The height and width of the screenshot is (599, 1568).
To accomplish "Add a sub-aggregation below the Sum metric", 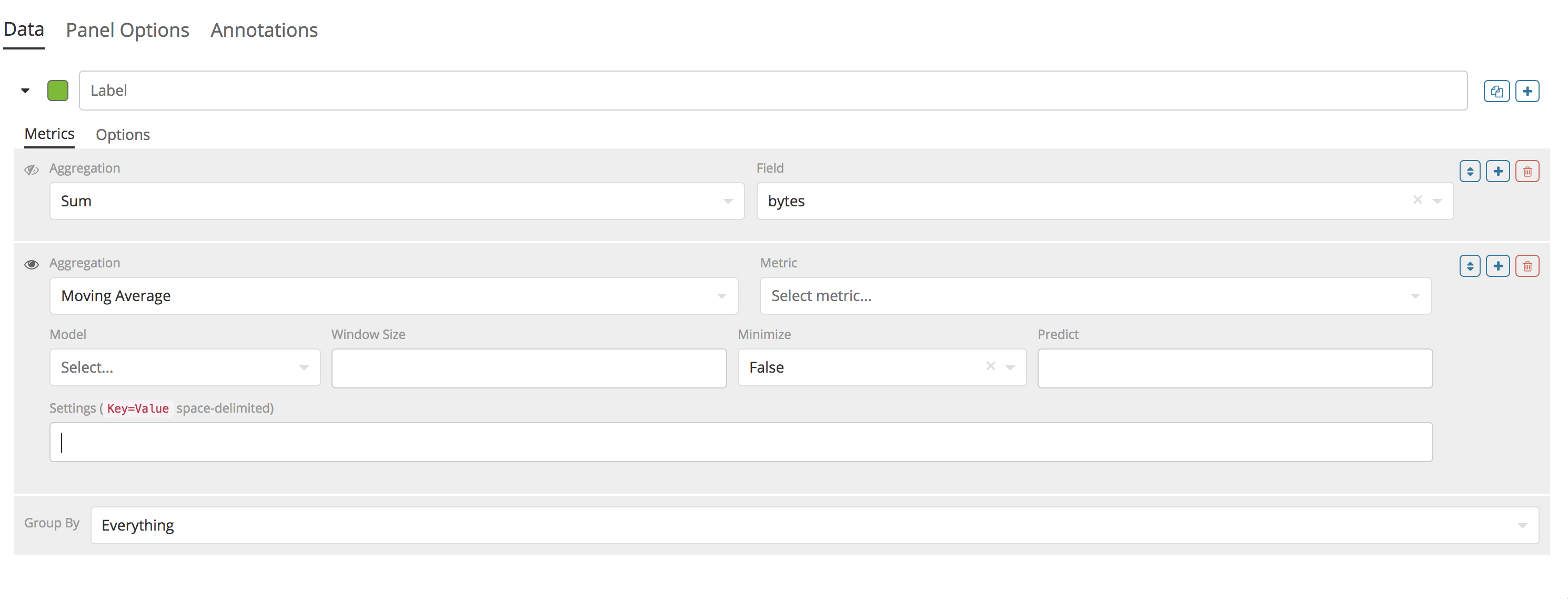I will pos(1498,171).
